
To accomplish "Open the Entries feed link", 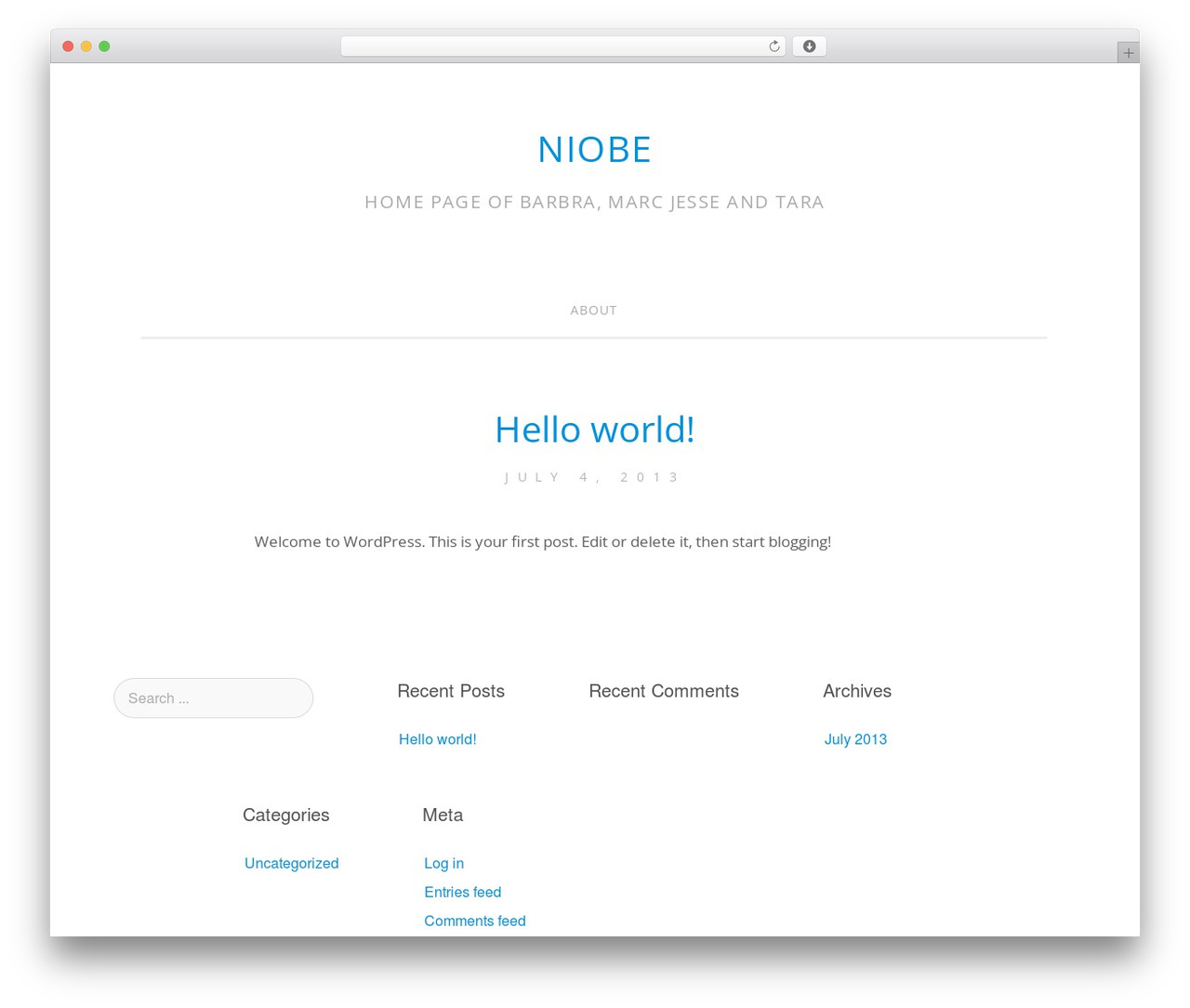I will pyautogui.click(x=462, y=892).
